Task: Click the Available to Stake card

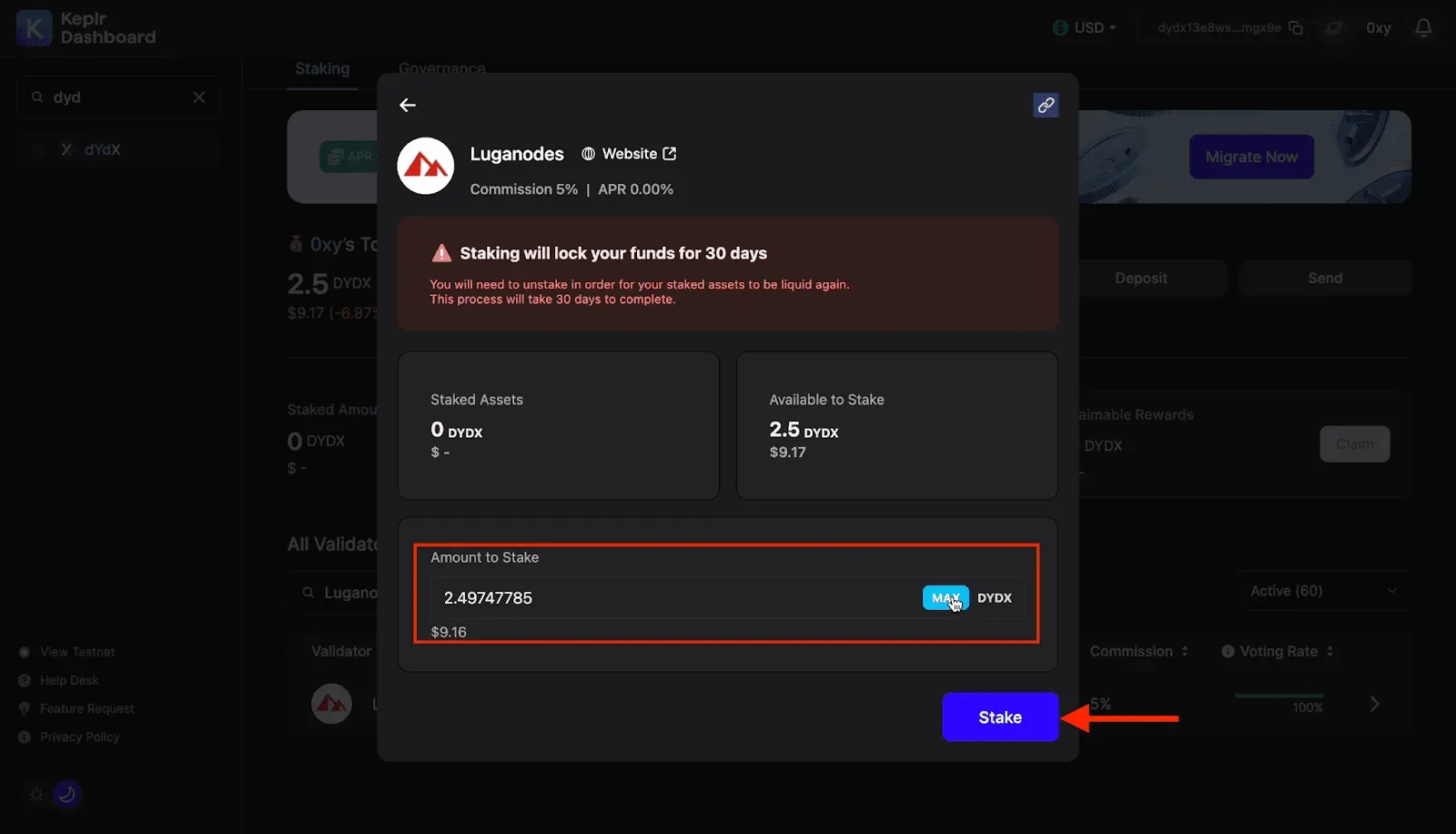Action: (x=897, y=425)
